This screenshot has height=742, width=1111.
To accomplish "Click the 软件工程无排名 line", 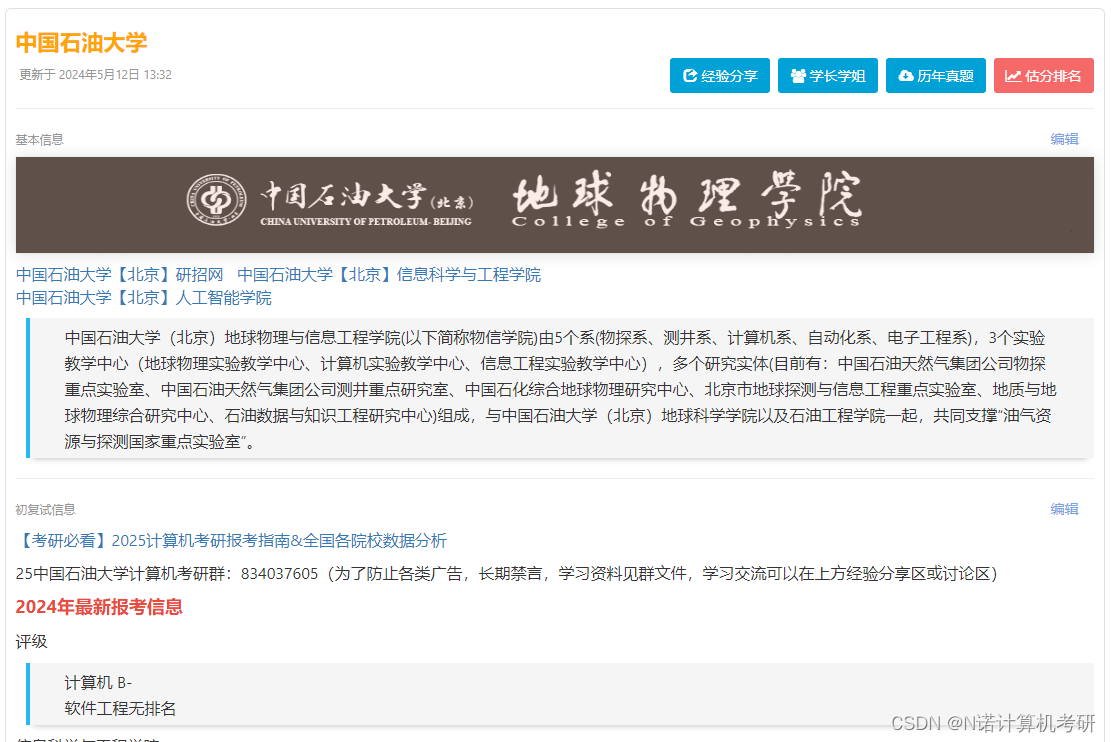I will pos(120,708).
